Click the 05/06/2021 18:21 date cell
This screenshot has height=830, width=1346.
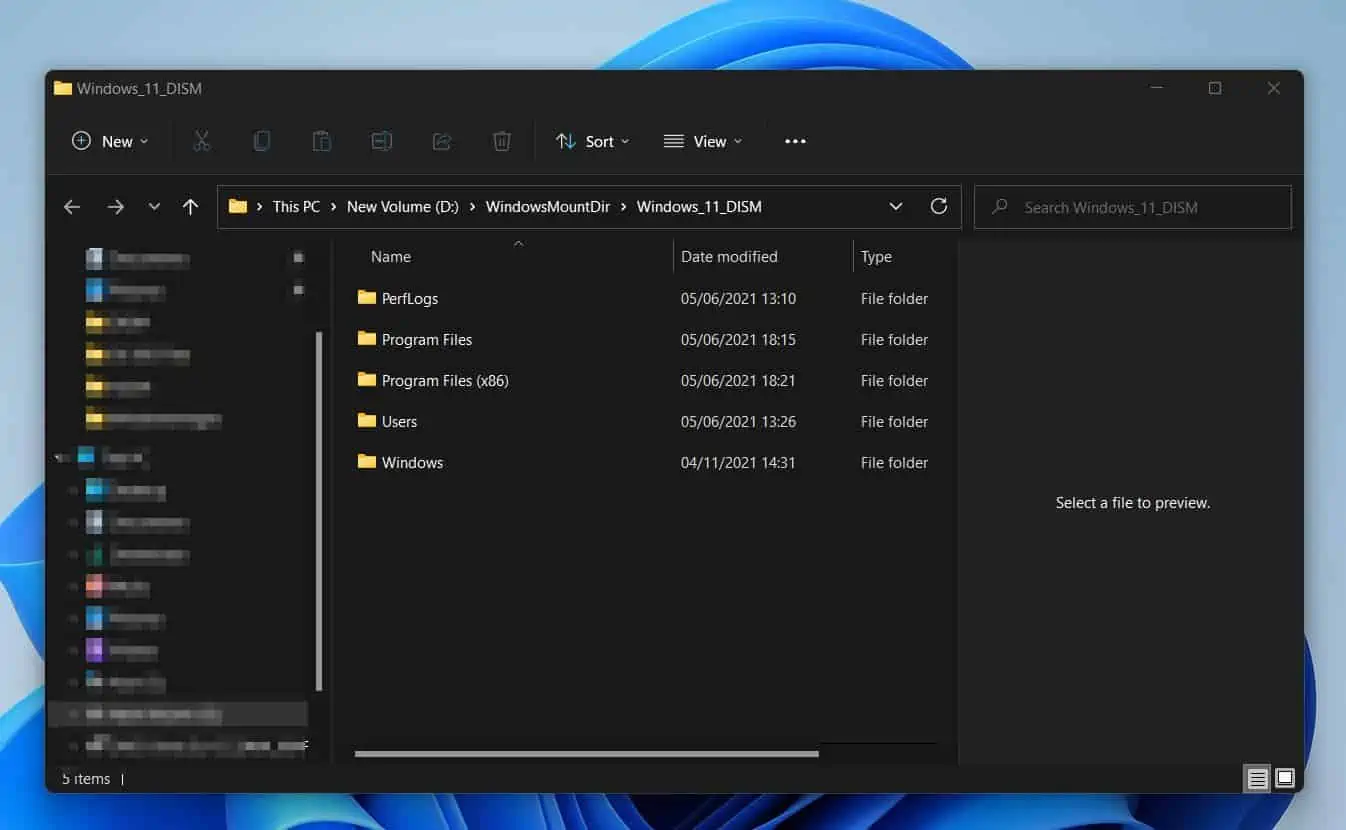(738, 380)
